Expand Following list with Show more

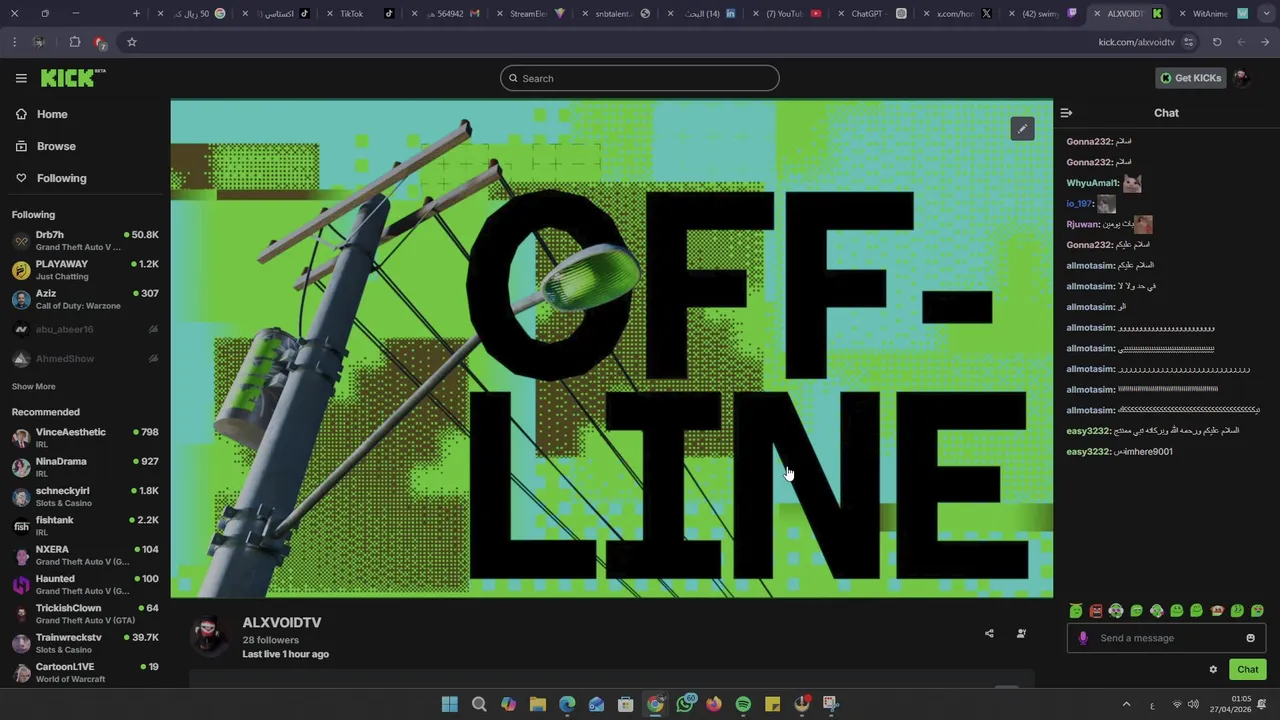(34, 386)
